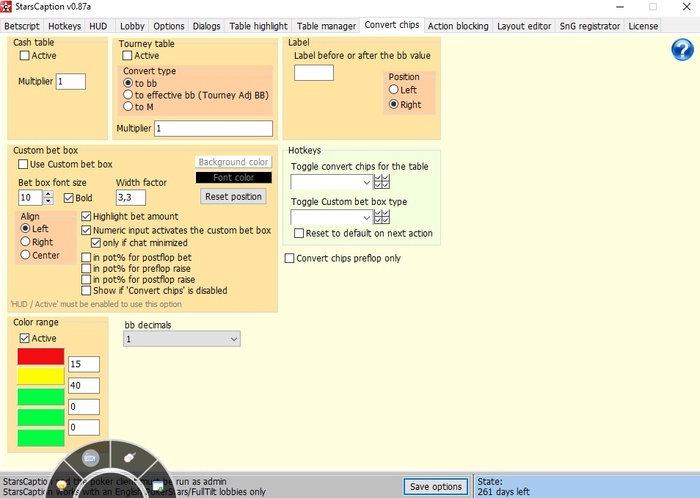Open the bb decimals dropdown
Viewport: 700px width, 498px height.
click(182, 339)
